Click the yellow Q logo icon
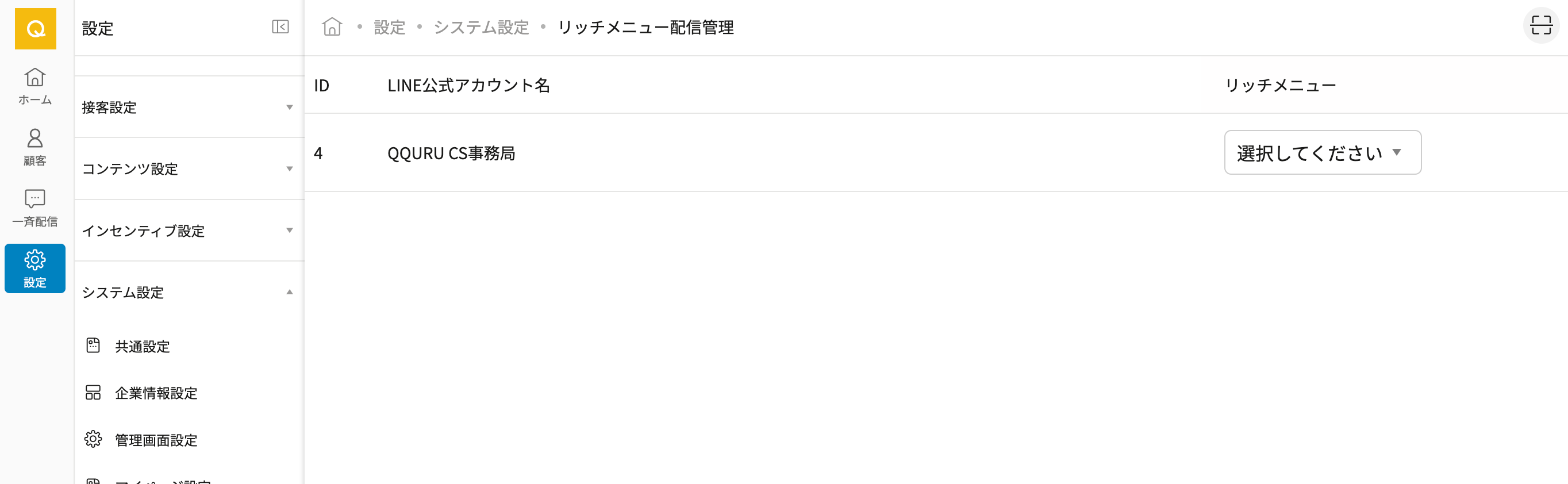 tap(35, 29)
